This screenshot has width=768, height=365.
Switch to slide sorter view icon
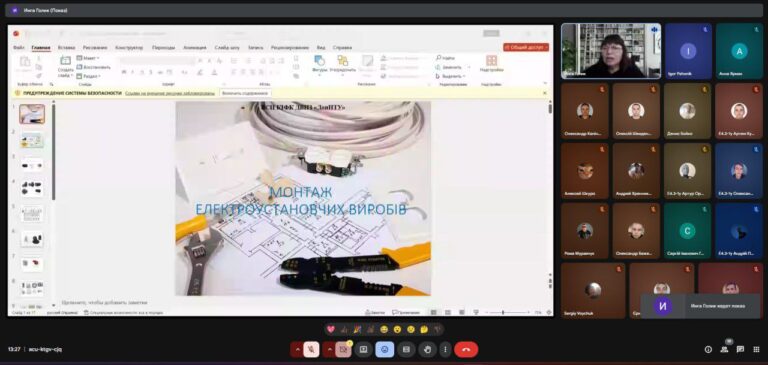pos(448,312)
